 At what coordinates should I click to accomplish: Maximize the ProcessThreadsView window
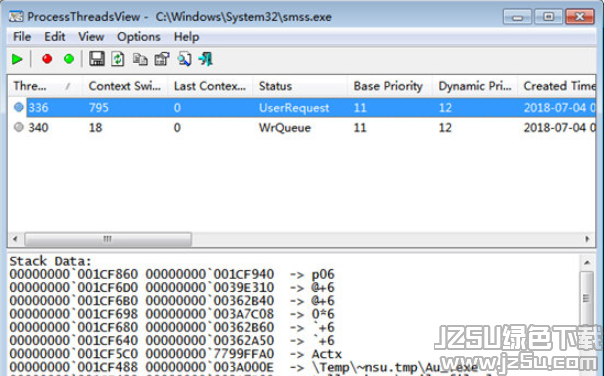click(x=548, y=17)
